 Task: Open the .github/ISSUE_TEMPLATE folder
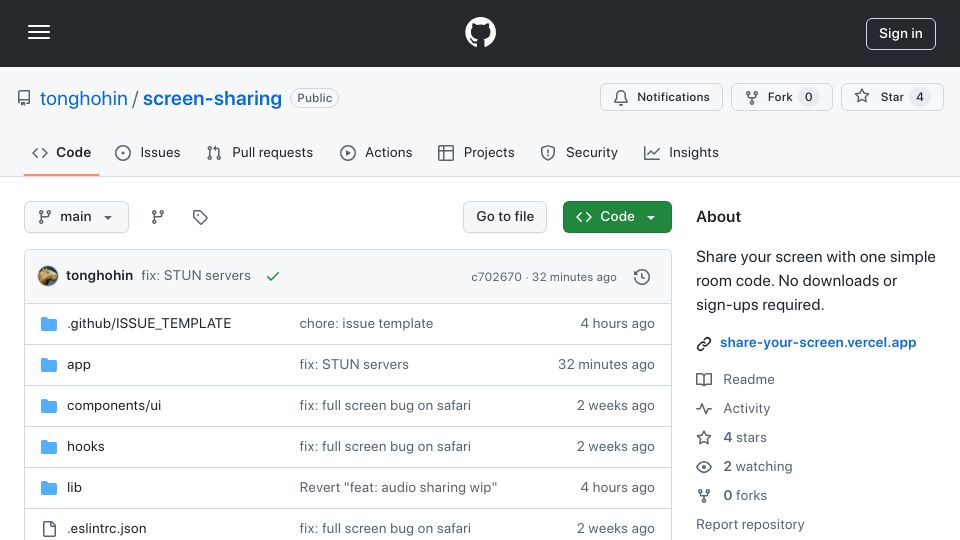[149, 323]
